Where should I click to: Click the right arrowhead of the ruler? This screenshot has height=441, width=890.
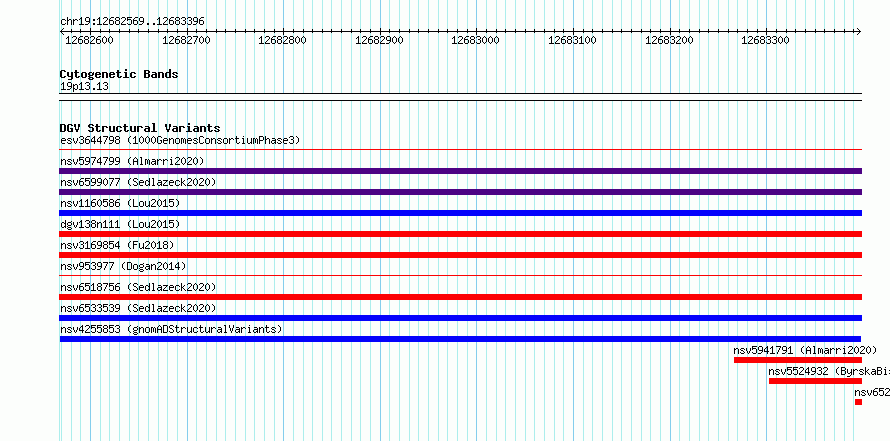[x=859, y=31]
